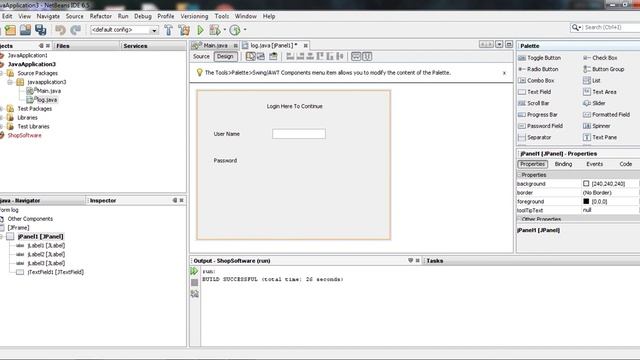This screenshot has width=640, height=360.
Task: Collapse the javaapplication3 package node
Action: (x=10, y=82)
